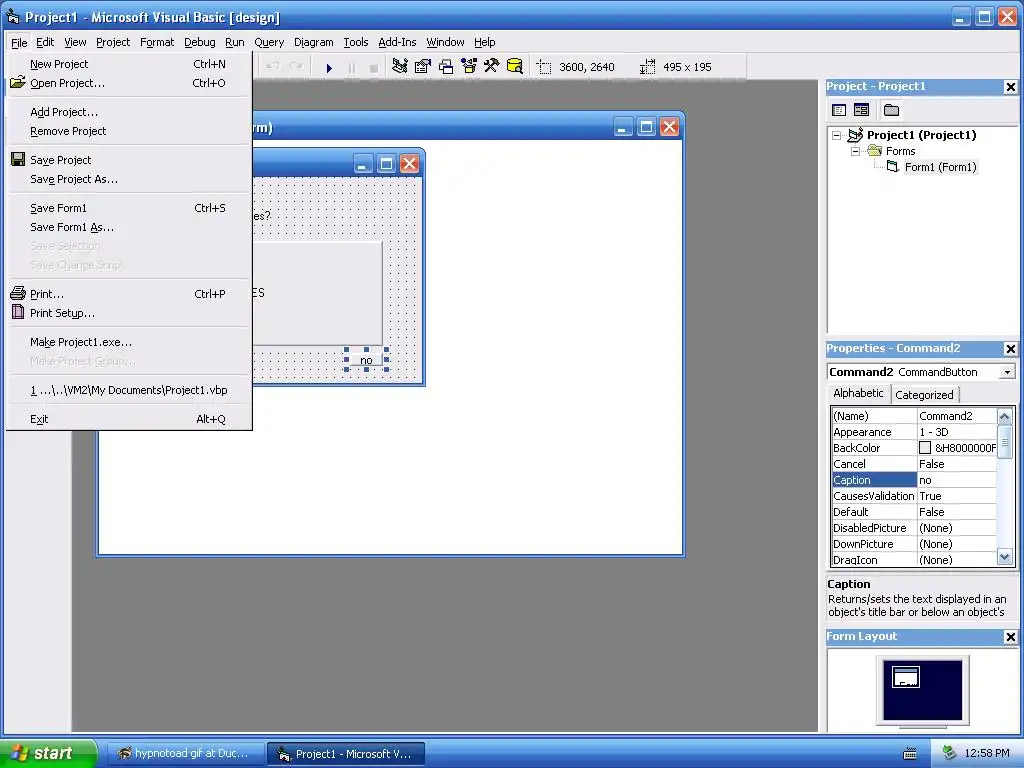Click the Save Project floppy disk icon
1024x768 pixels.
pyautogui.click(x=18, y=159)
